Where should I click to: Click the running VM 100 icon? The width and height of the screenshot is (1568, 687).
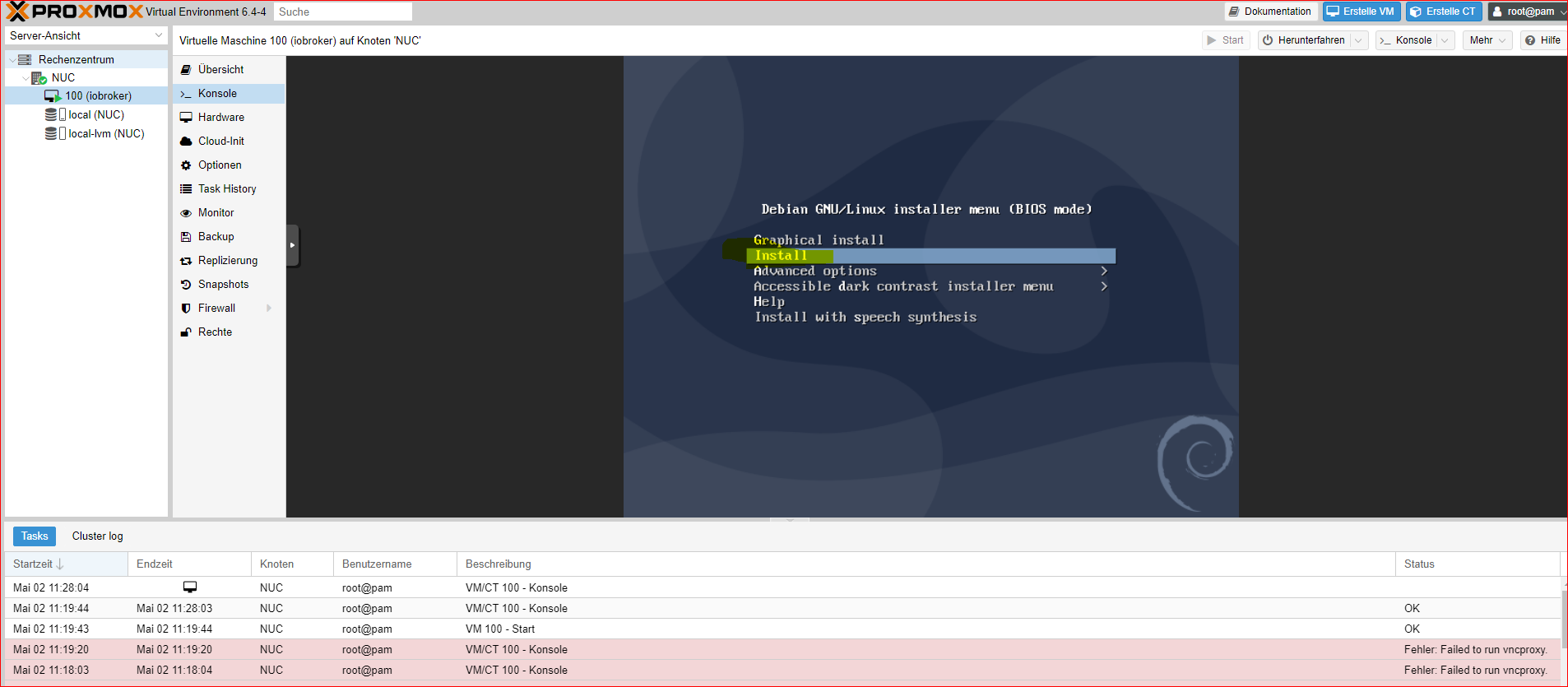pos(53,96)
